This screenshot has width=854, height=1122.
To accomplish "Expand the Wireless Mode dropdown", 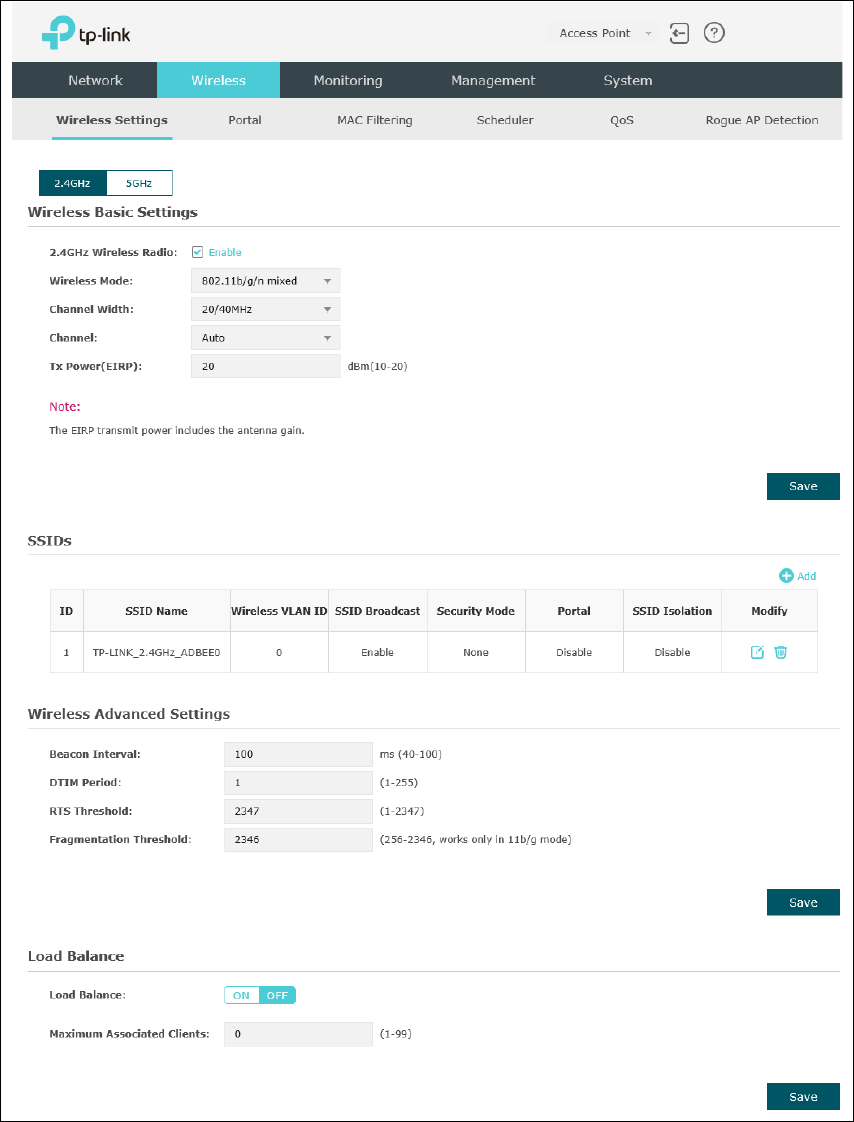I will click(x=266, y=281).
